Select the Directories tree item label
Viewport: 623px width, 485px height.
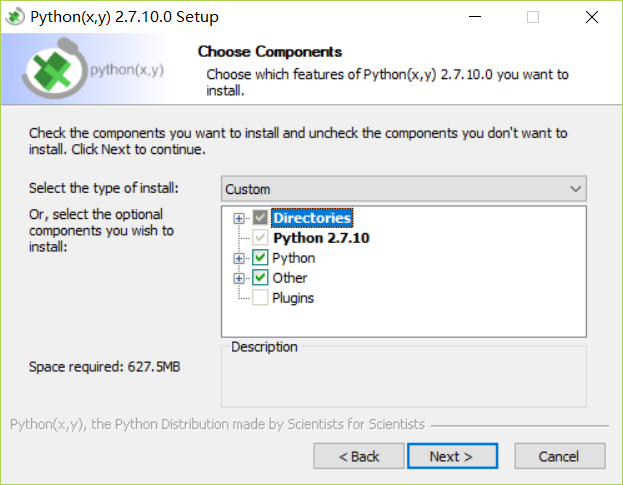click(312, 218)
